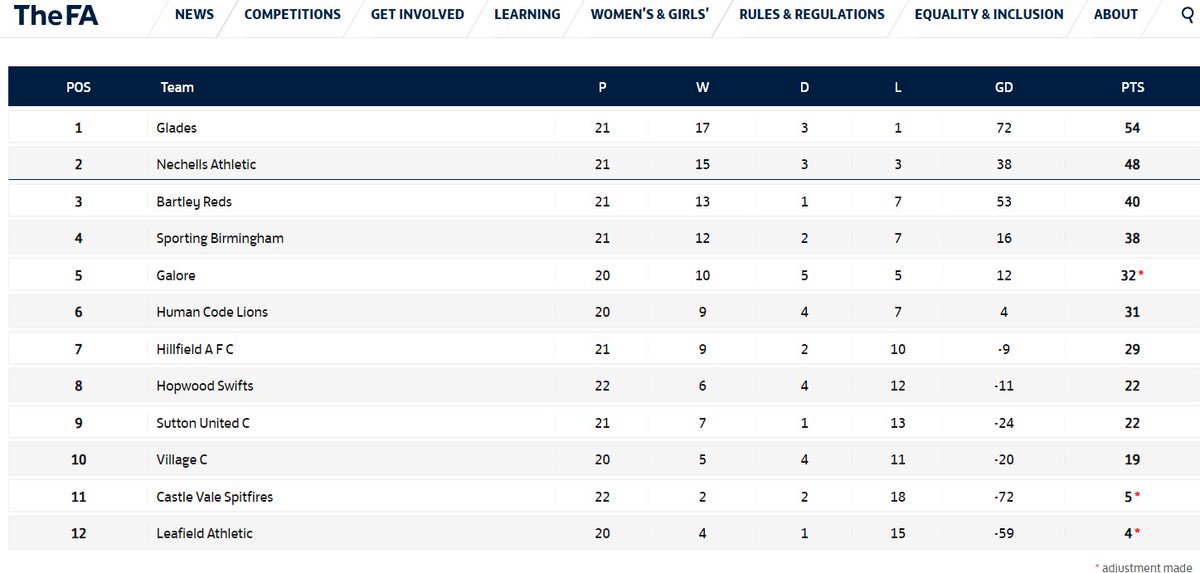
Task: Open the ABOUT menu
Action: 1116,14
